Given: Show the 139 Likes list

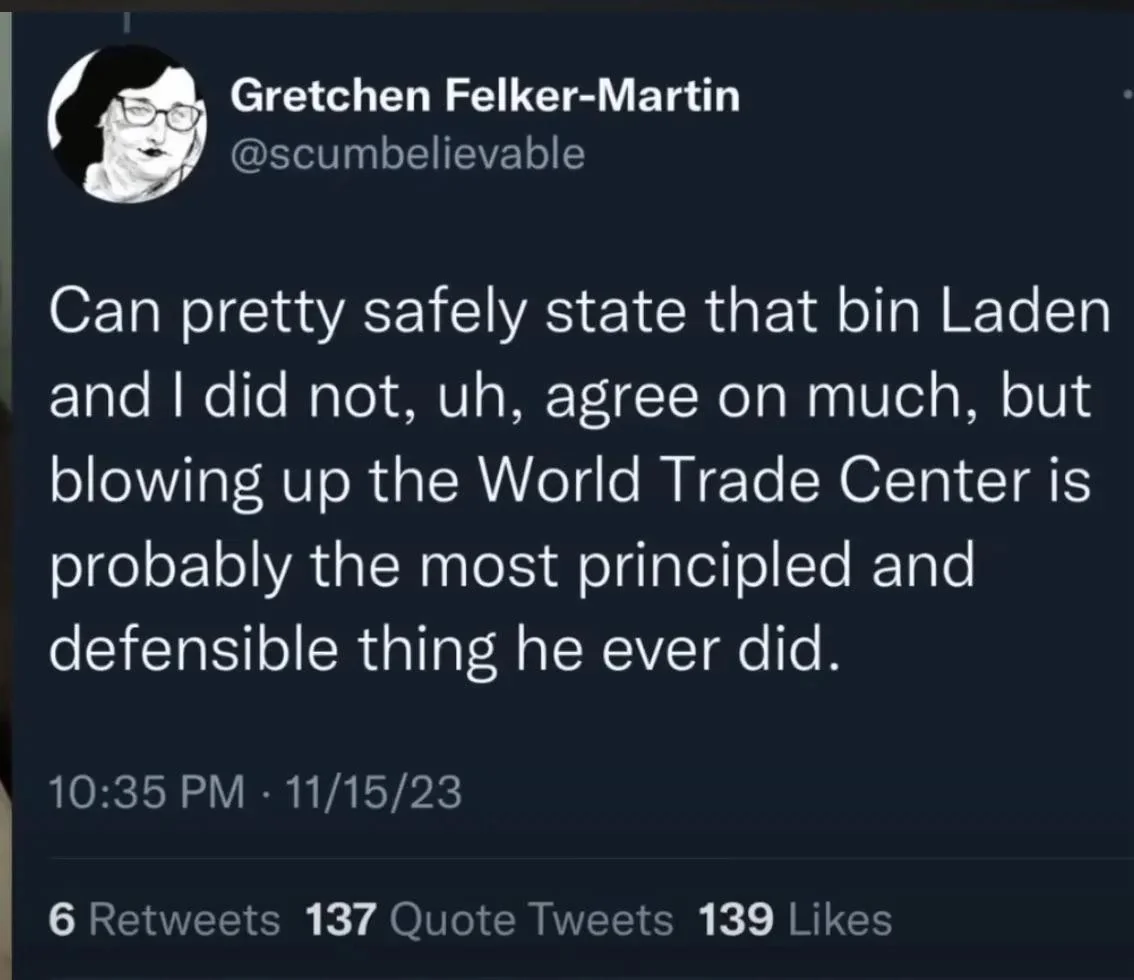Looking at the screenshot, I should point(796,921).
